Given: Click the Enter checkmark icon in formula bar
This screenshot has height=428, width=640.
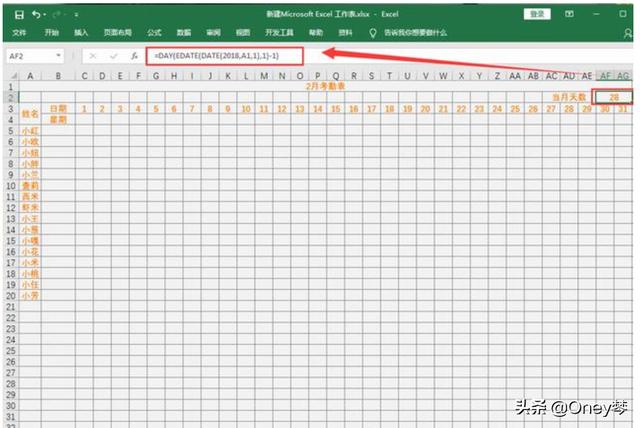Looking at the screenshot, I should [113, 56].
